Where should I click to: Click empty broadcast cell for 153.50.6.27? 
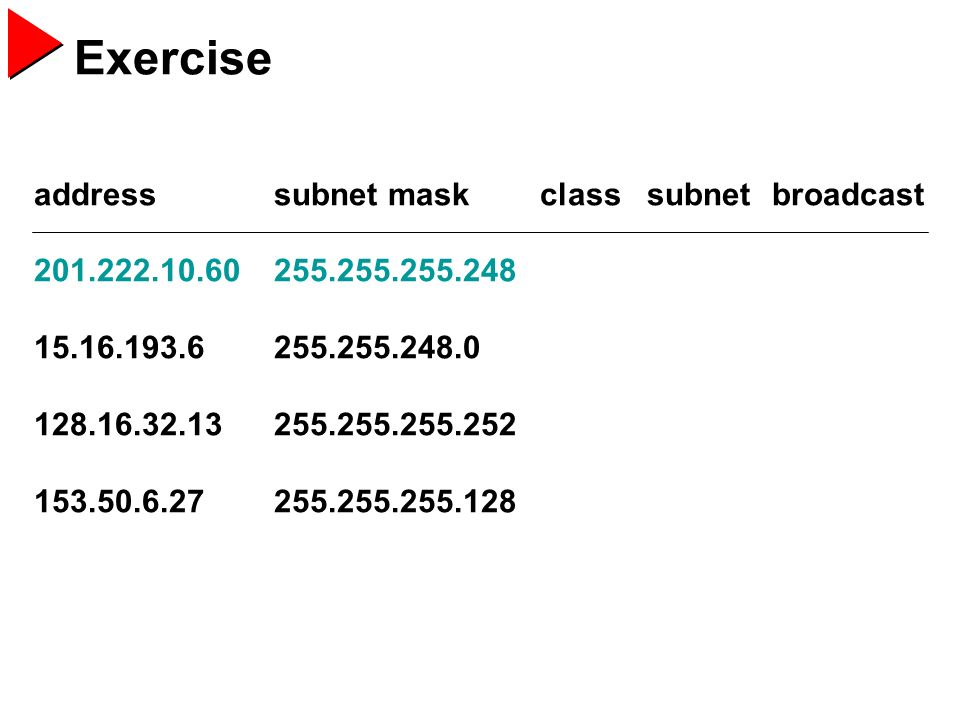tap(848, 501)
